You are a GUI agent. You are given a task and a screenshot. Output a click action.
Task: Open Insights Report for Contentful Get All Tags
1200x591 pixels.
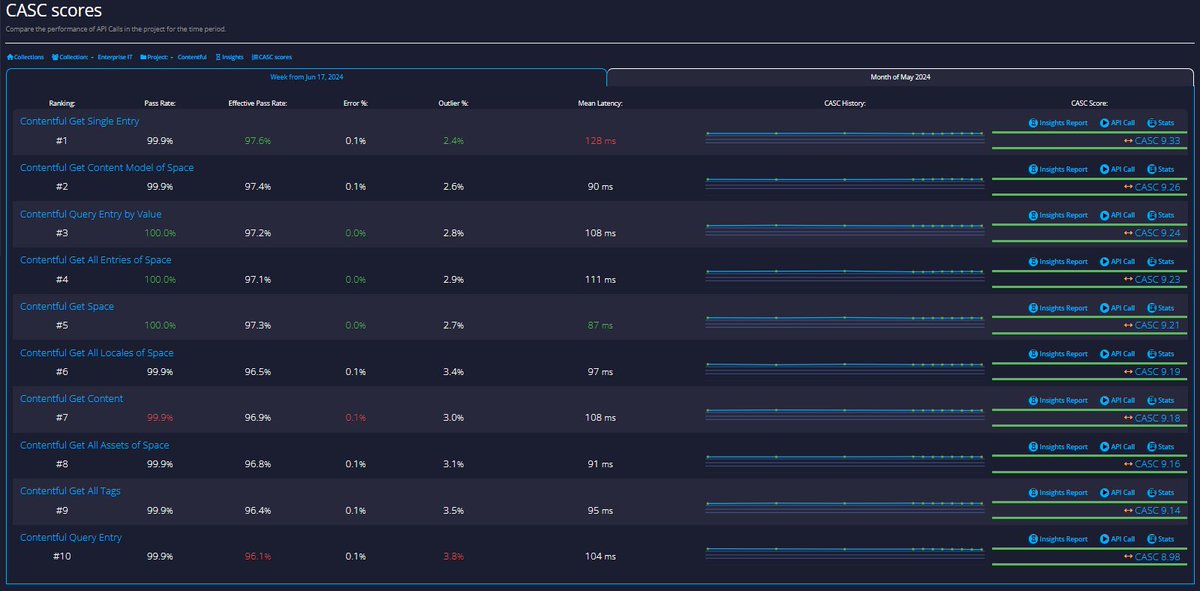point(1058,493)
